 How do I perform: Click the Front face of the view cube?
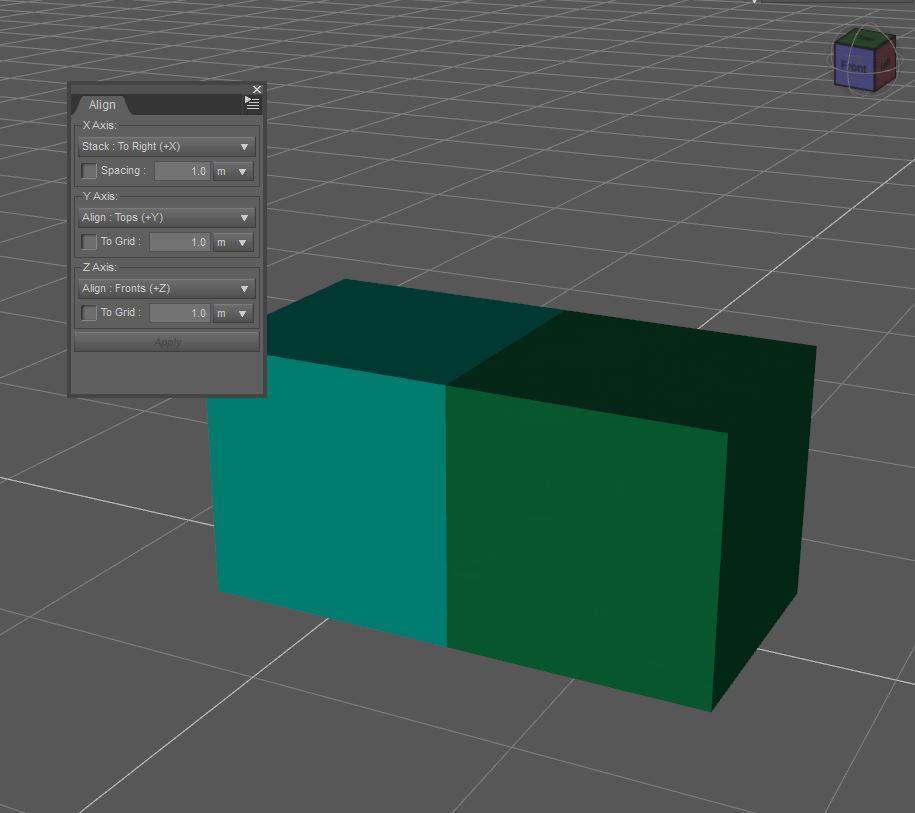click(x=854, y=67)
